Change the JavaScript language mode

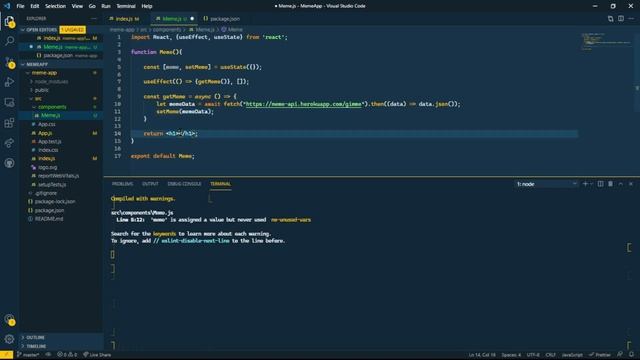pos(572,355)
